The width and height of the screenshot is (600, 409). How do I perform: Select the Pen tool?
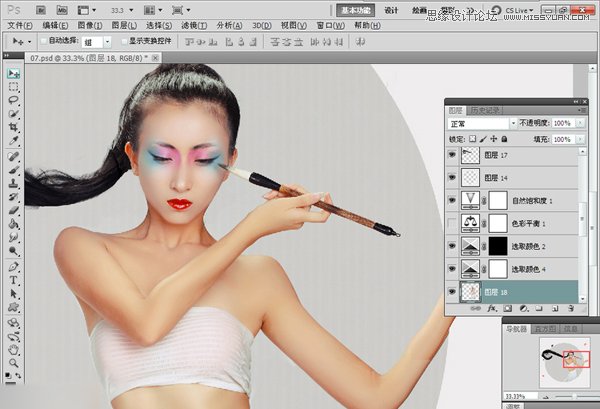pyautogui.click(x=13, y=267)
